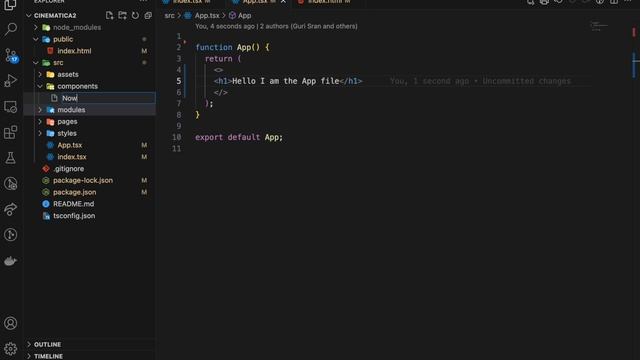
Task: Expand the pages folder
Action: [40, 122]
